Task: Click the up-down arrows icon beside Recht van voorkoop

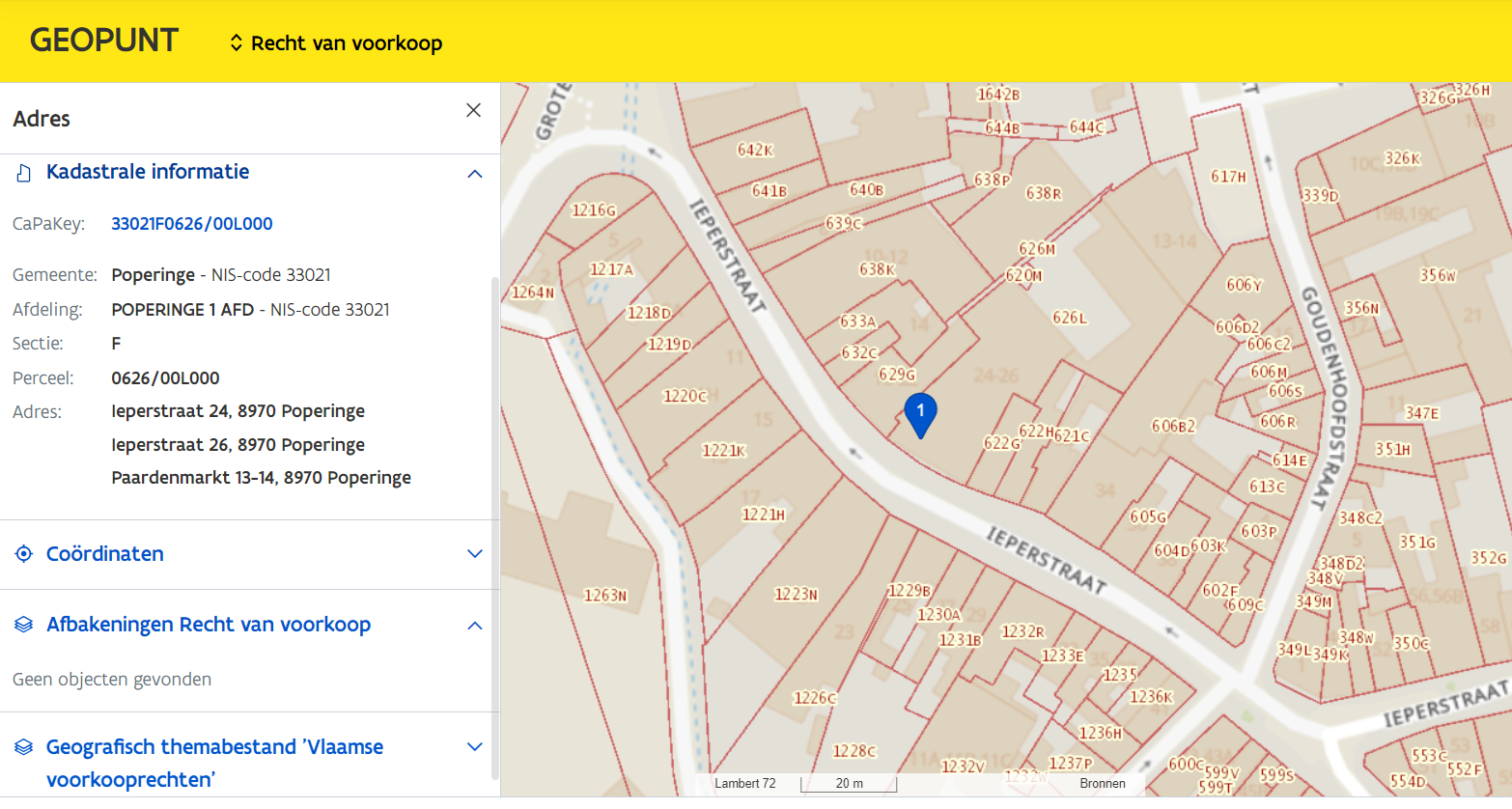Action: point(236,43)
